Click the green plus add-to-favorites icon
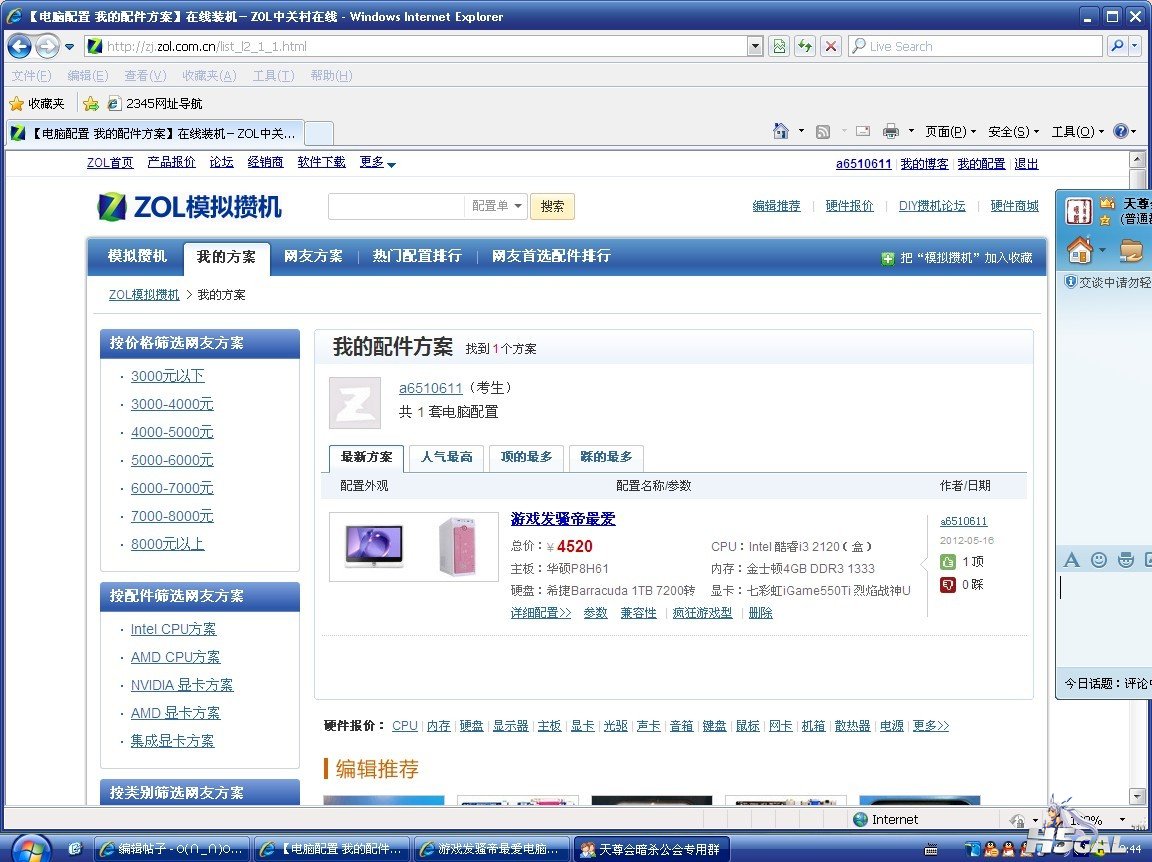The image size is (1152, 862). [x=888, y=258]
